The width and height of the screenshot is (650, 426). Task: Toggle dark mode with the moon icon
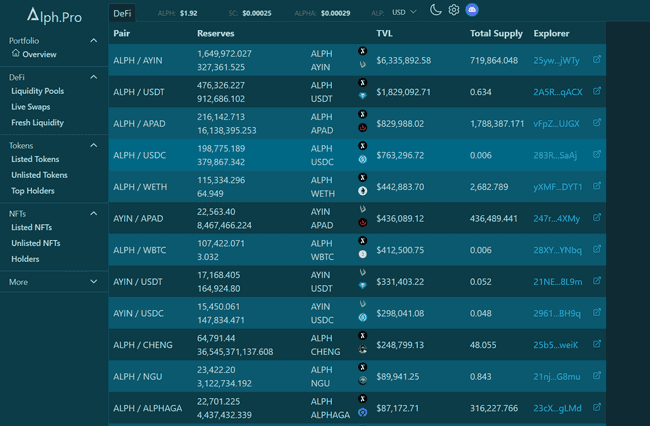[436, 10]
